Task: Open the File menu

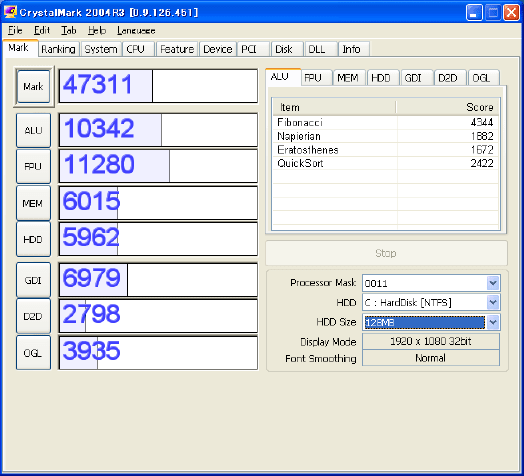Action: [15, 30]
